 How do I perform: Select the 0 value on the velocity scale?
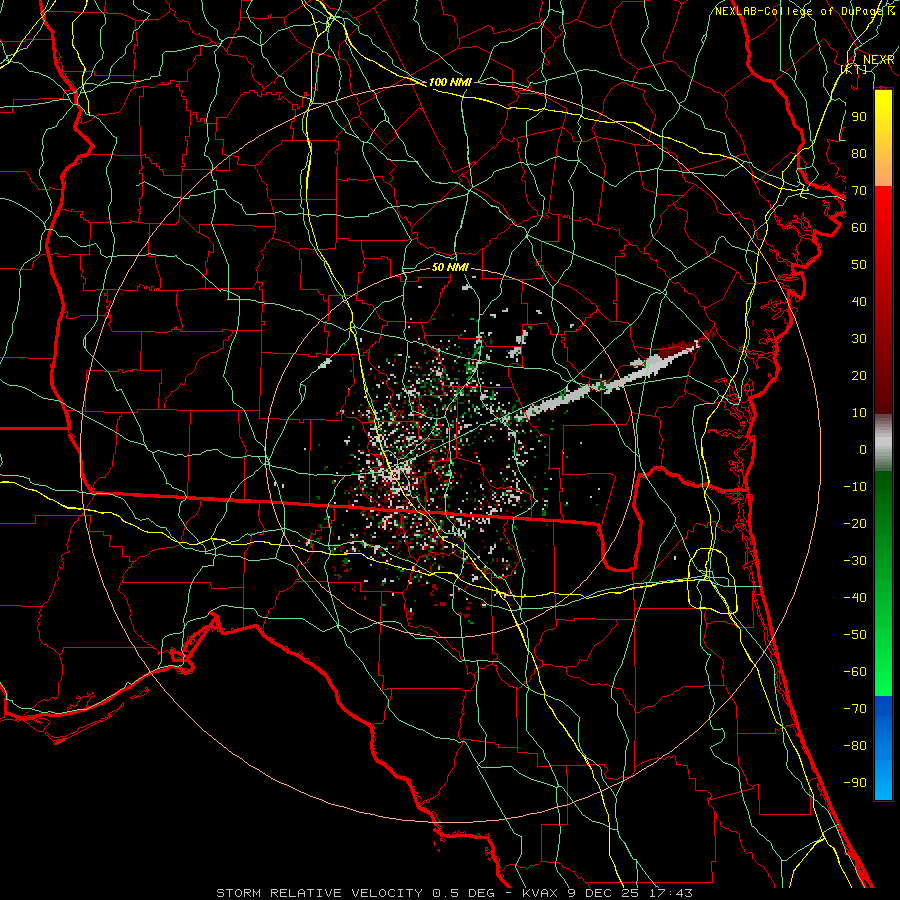click(863, 449)
